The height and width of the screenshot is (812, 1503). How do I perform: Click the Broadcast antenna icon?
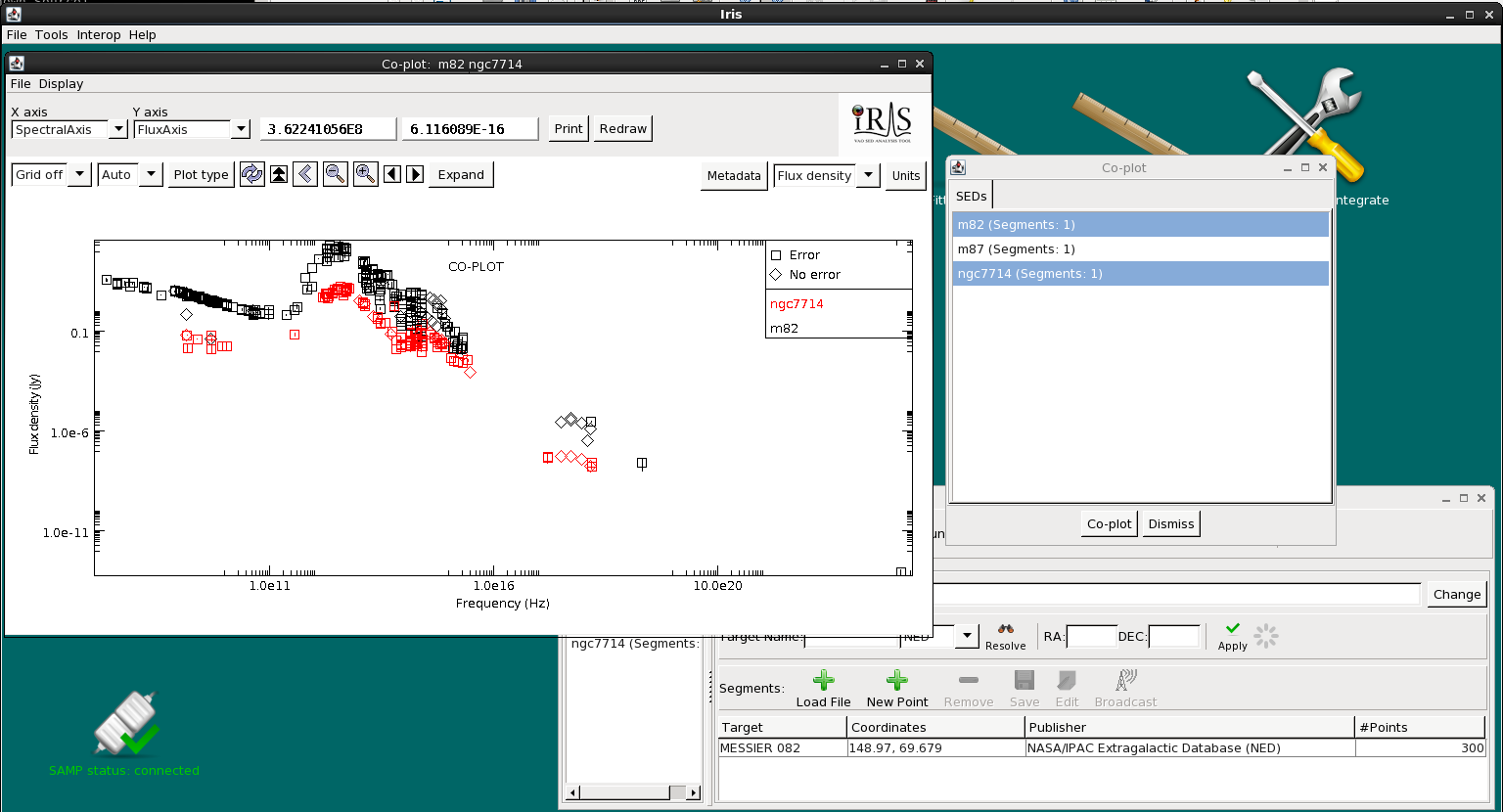(x=1125, y=680)
